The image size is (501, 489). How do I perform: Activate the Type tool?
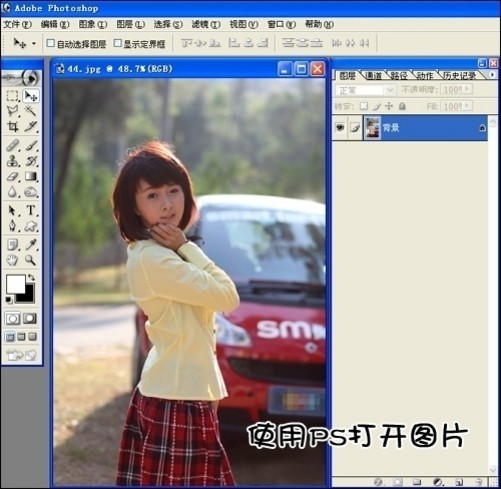(31, 210)
